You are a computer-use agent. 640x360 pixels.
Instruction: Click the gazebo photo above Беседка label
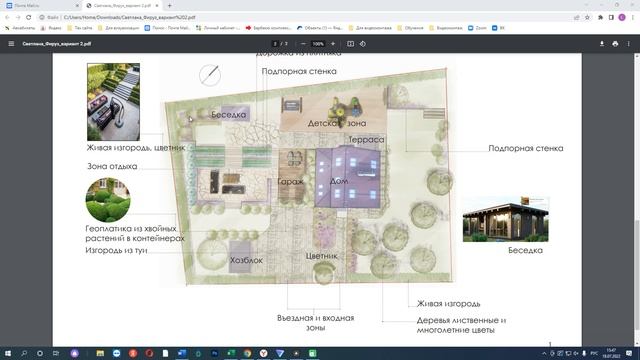click(x=505, y=219)
